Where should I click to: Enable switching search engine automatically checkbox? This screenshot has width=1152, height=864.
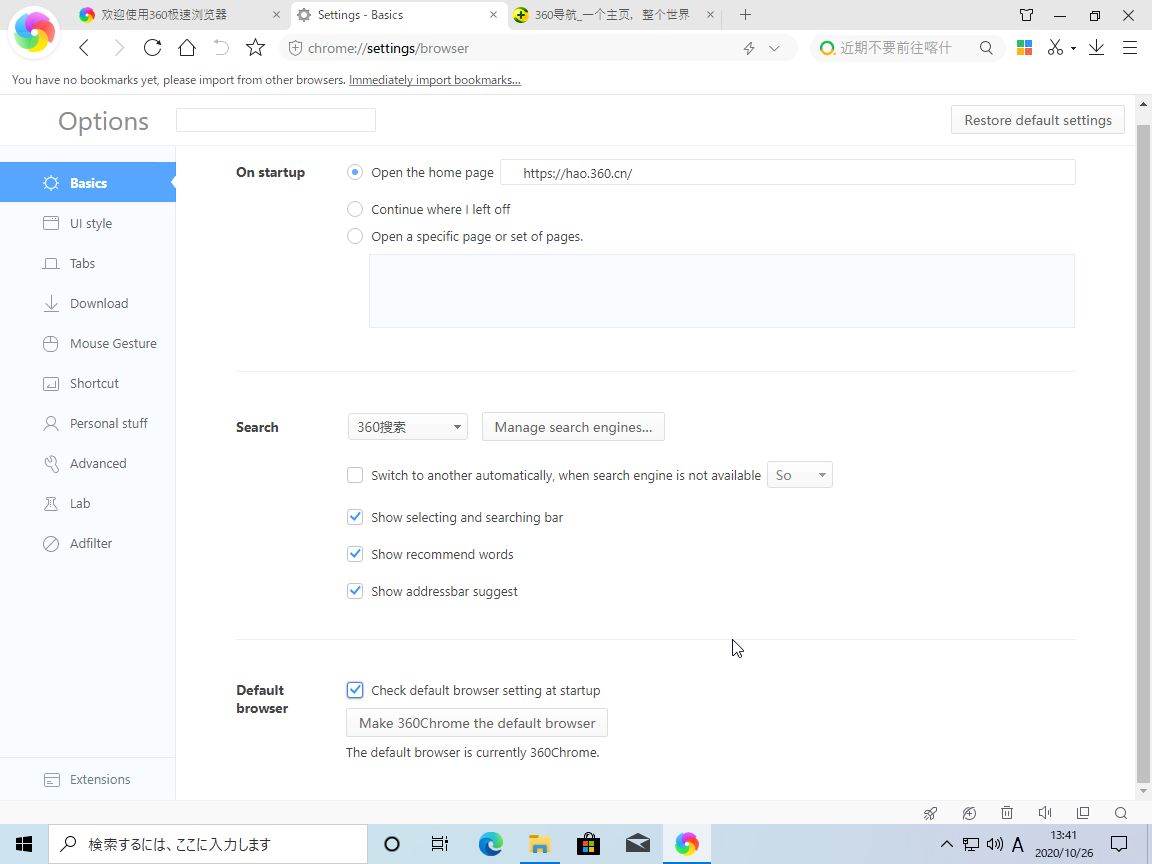(355, 475)
